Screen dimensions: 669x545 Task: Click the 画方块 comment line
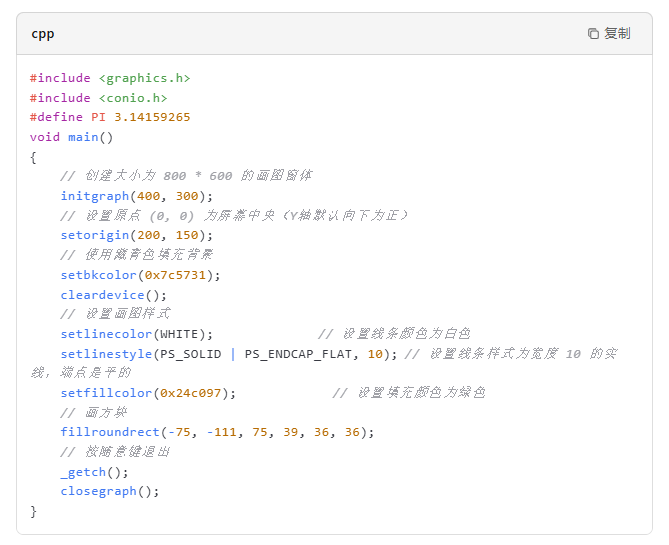pyautogui.click(x=93, y=413)
